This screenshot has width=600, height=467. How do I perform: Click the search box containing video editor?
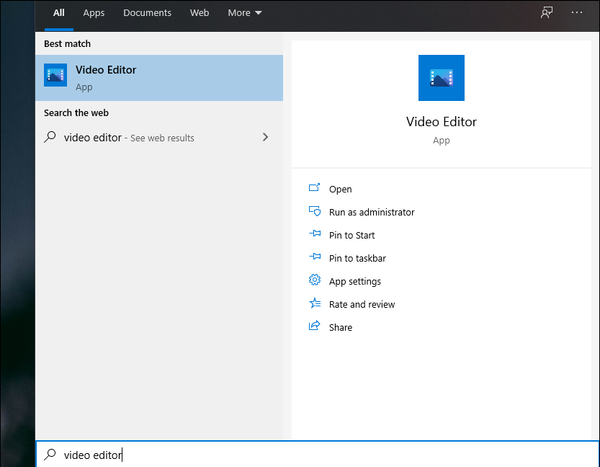300,455
